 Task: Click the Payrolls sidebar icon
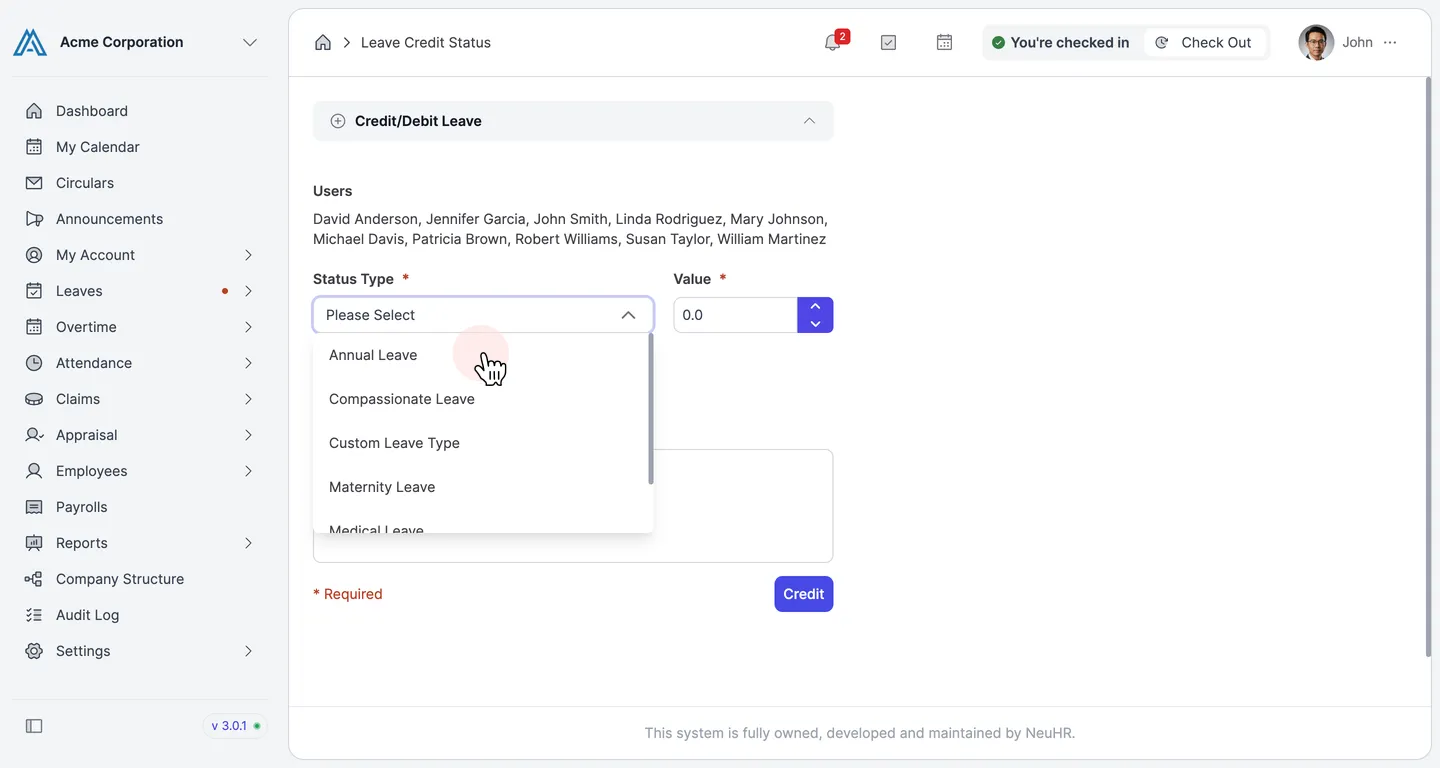point(34,507)
